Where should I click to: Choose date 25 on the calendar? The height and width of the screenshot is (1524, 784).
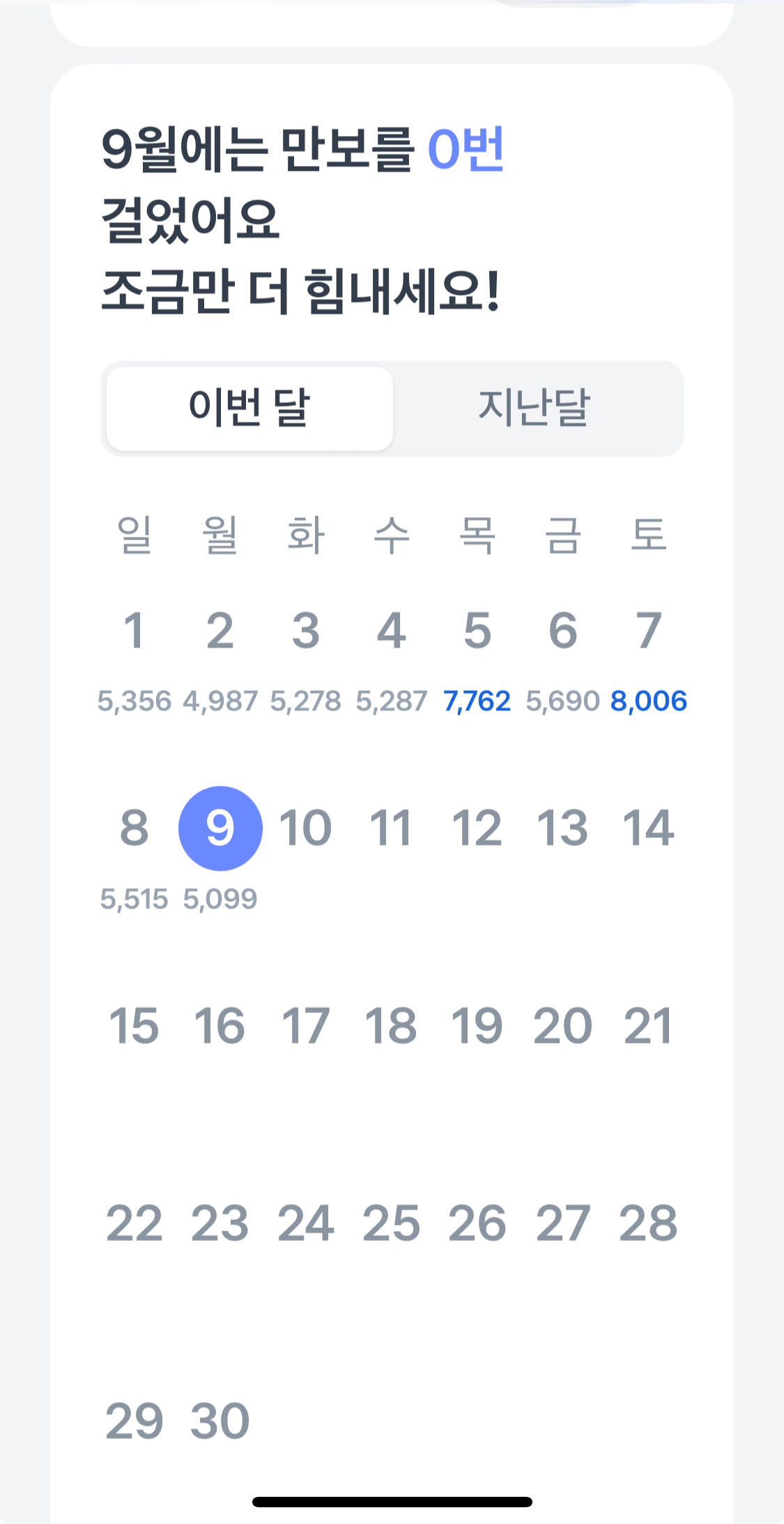[391, 1224]
